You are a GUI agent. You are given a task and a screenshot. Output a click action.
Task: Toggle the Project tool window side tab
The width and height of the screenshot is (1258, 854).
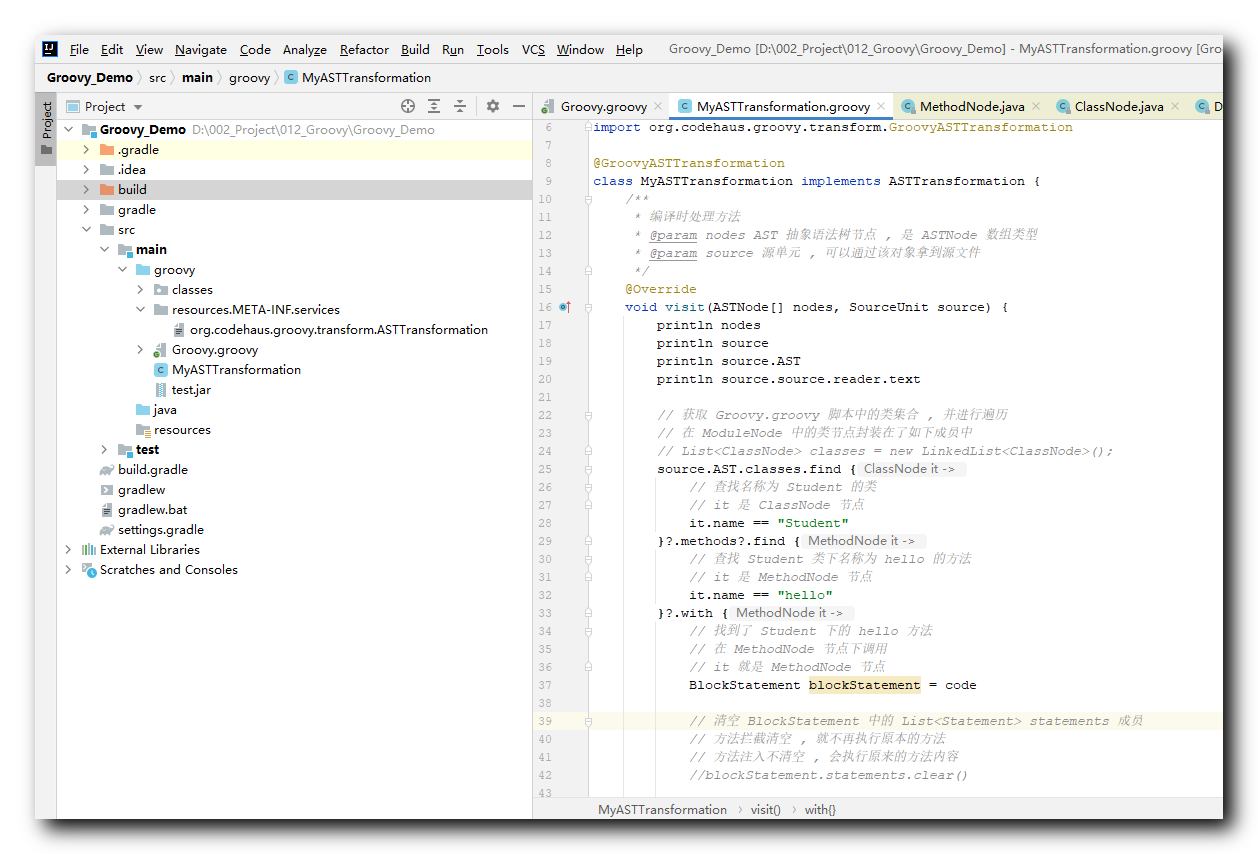click(x=46, y=129)
